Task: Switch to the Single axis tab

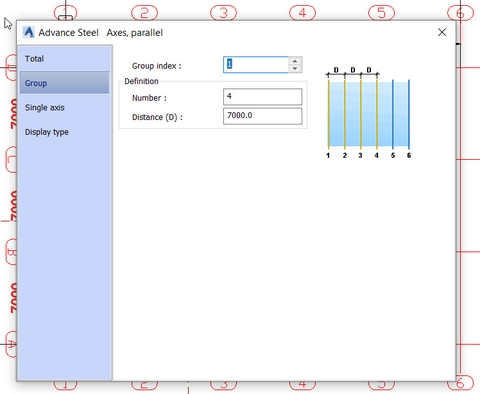Action: coord(65,107)
